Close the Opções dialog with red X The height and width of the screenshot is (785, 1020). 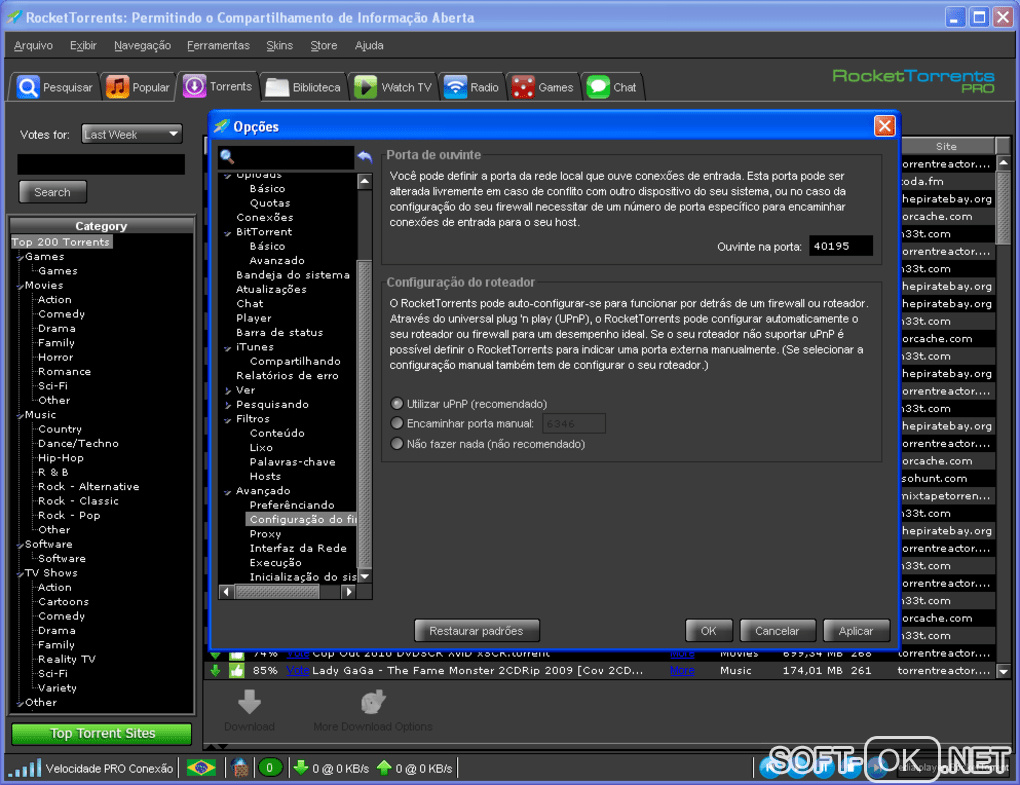click(884, 126)
